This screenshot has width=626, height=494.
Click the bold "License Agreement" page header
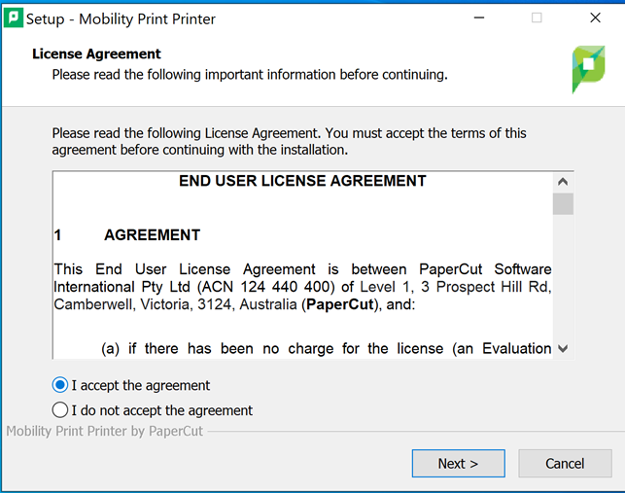point(96,54)
